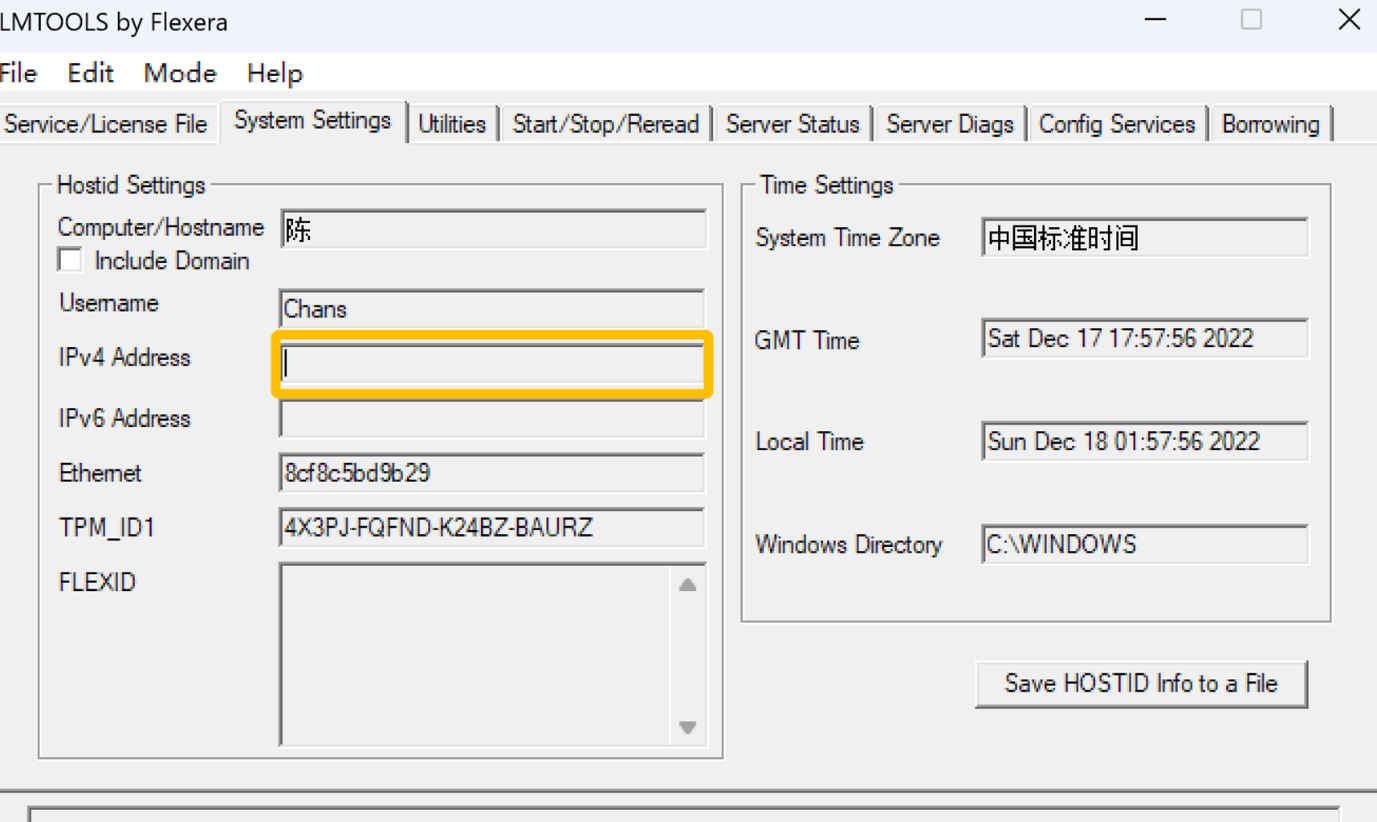The image size is (1377, 822).
Task: Click the Username field showing Chans
Action: 493,308
